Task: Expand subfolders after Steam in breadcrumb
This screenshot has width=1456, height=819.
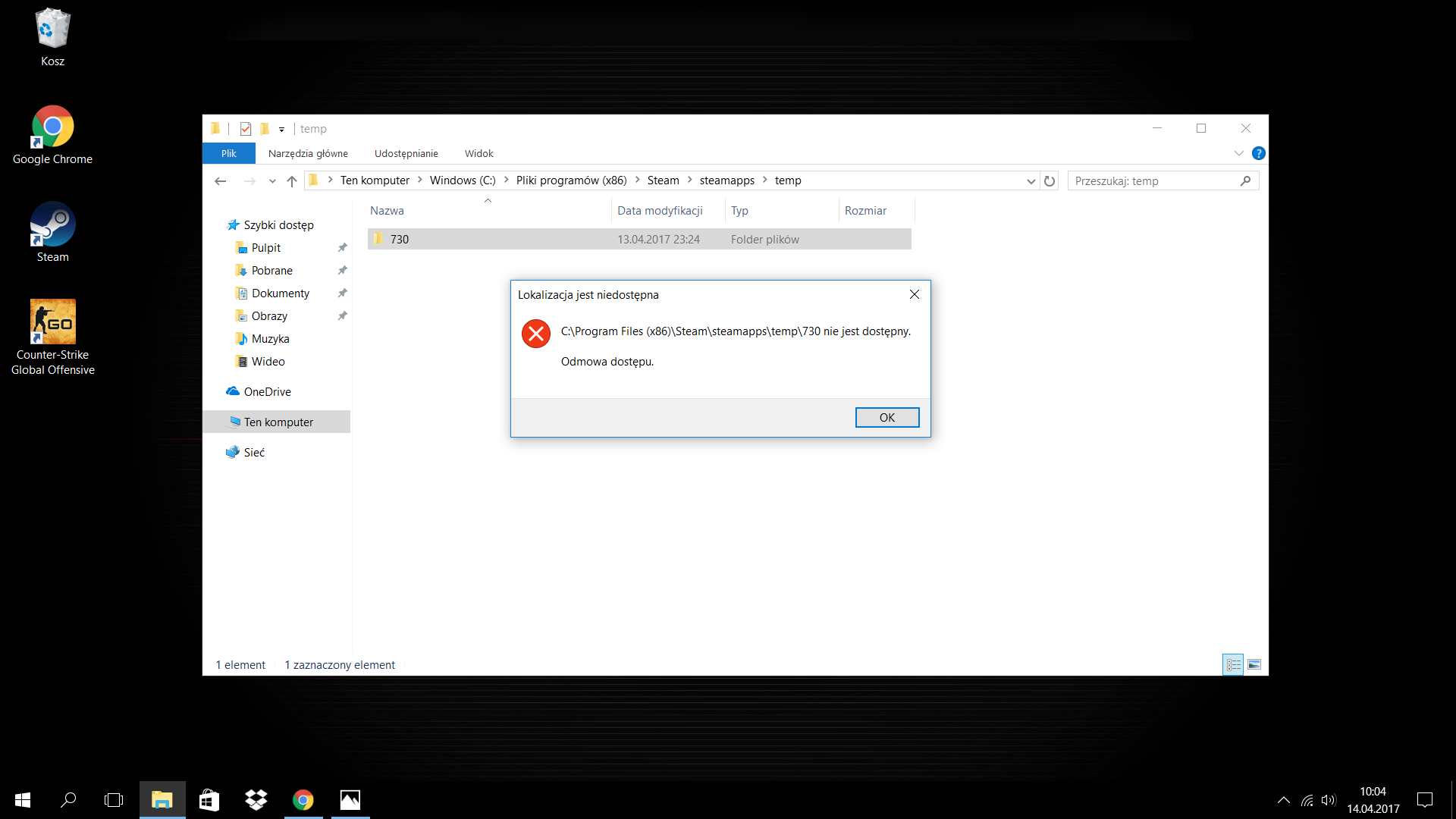Action: click(x=690, y=180)
